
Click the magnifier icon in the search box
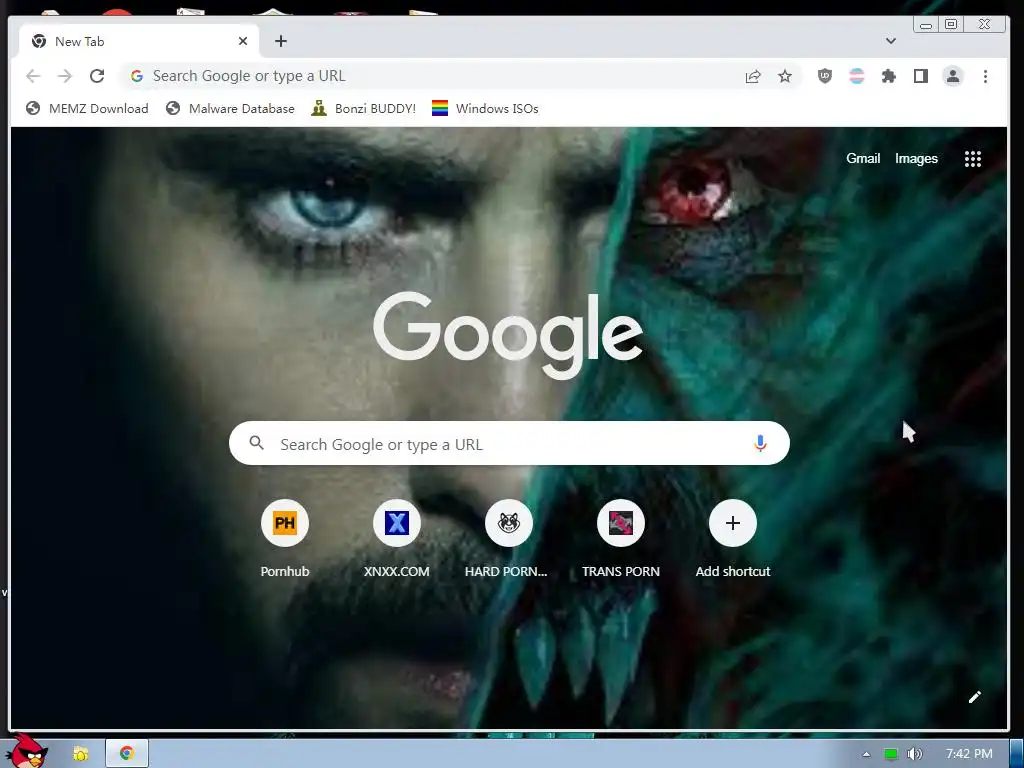click(x=257, y=443)
